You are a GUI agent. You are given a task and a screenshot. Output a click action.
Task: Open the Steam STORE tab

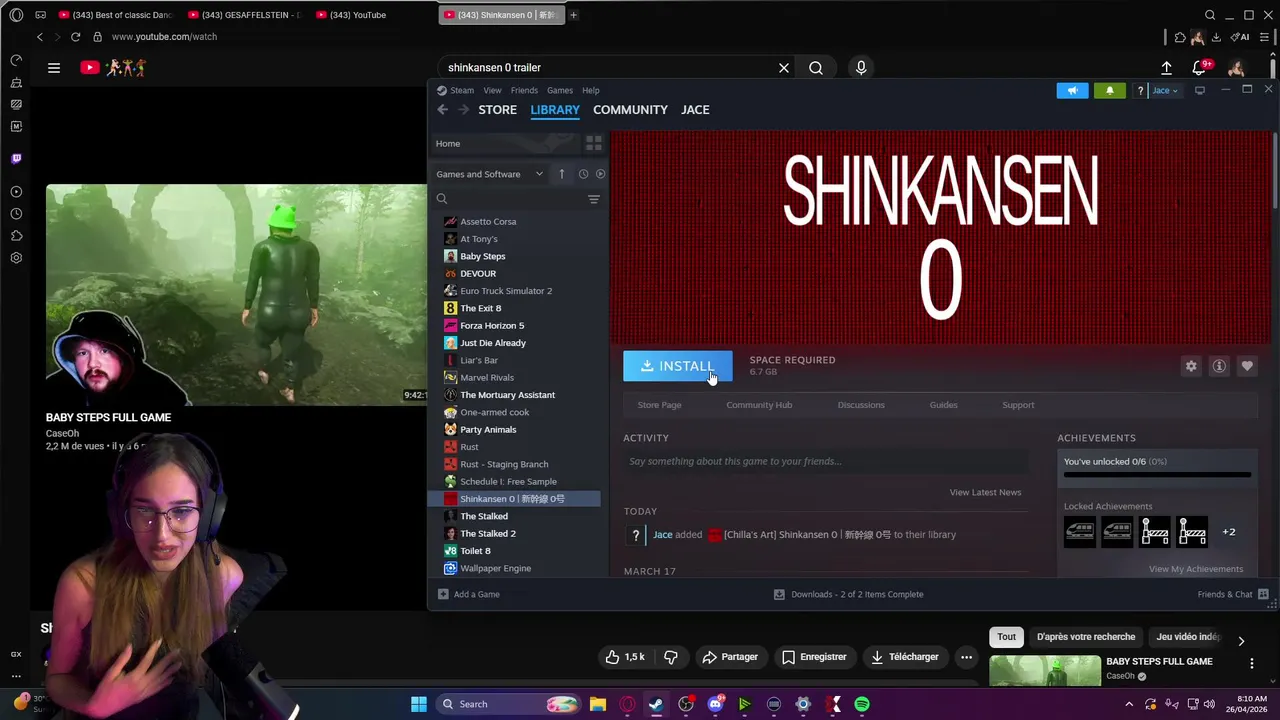[x=497, y=110]
